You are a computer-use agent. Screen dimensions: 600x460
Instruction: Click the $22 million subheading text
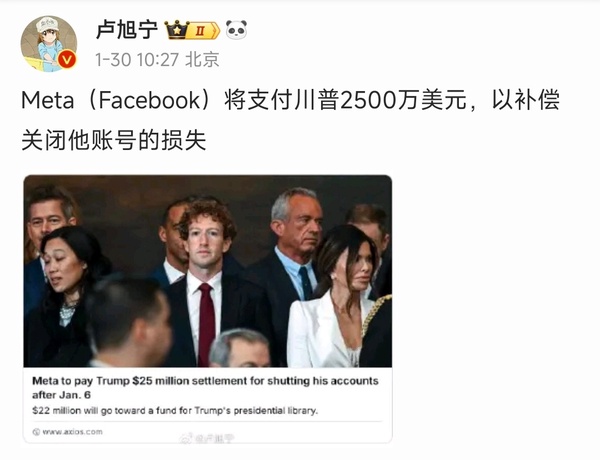[175, 411]
